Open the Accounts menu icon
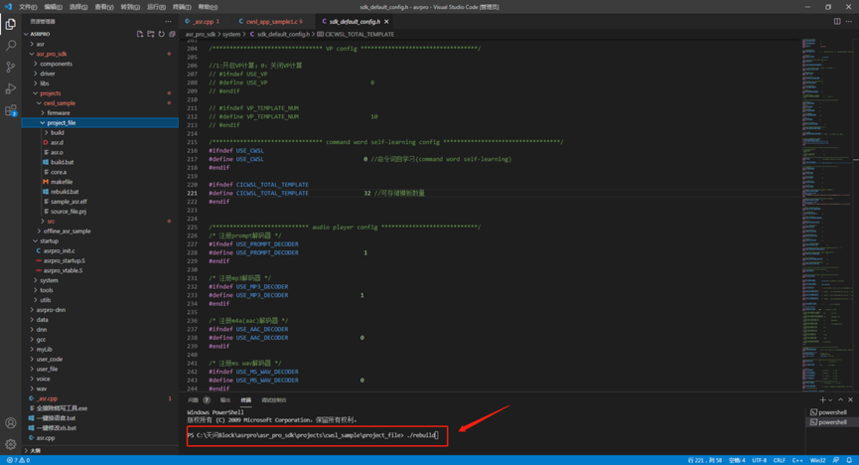Image resolution: width=859 pixels, height=465 pixels. 10,423
